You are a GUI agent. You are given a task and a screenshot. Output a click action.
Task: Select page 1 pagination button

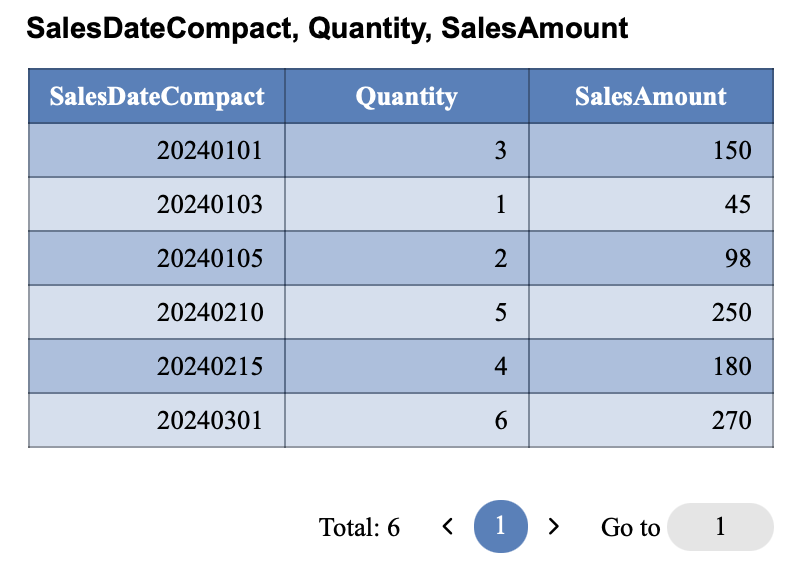point(501,526)
